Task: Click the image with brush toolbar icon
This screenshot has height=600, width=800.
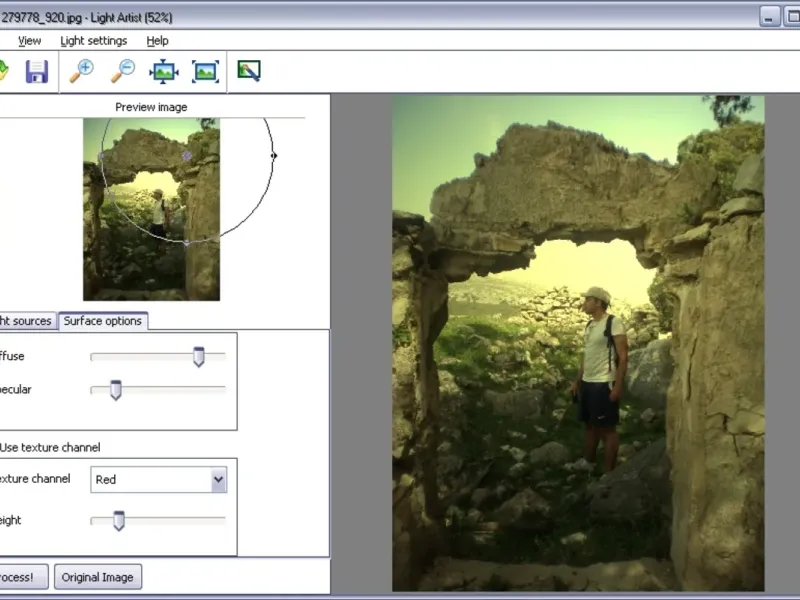Action: [x=249, y=71]
